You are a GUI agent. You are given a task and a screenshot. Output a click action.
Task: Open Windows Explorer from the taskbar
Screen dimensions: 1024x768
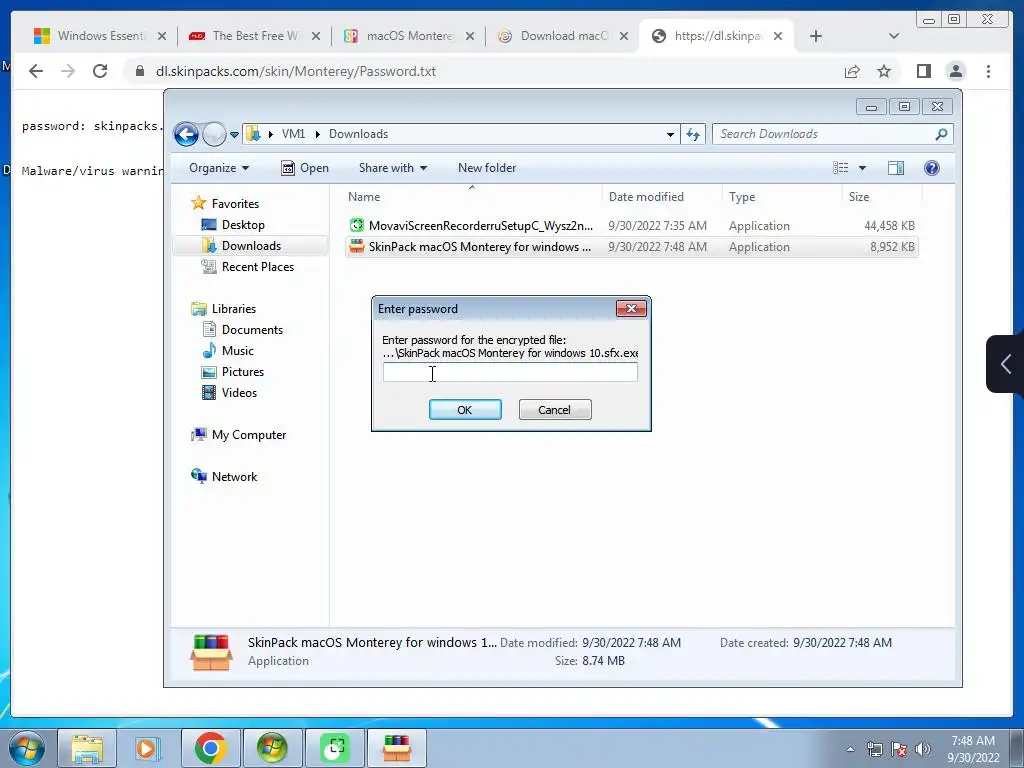click(87, 748)
